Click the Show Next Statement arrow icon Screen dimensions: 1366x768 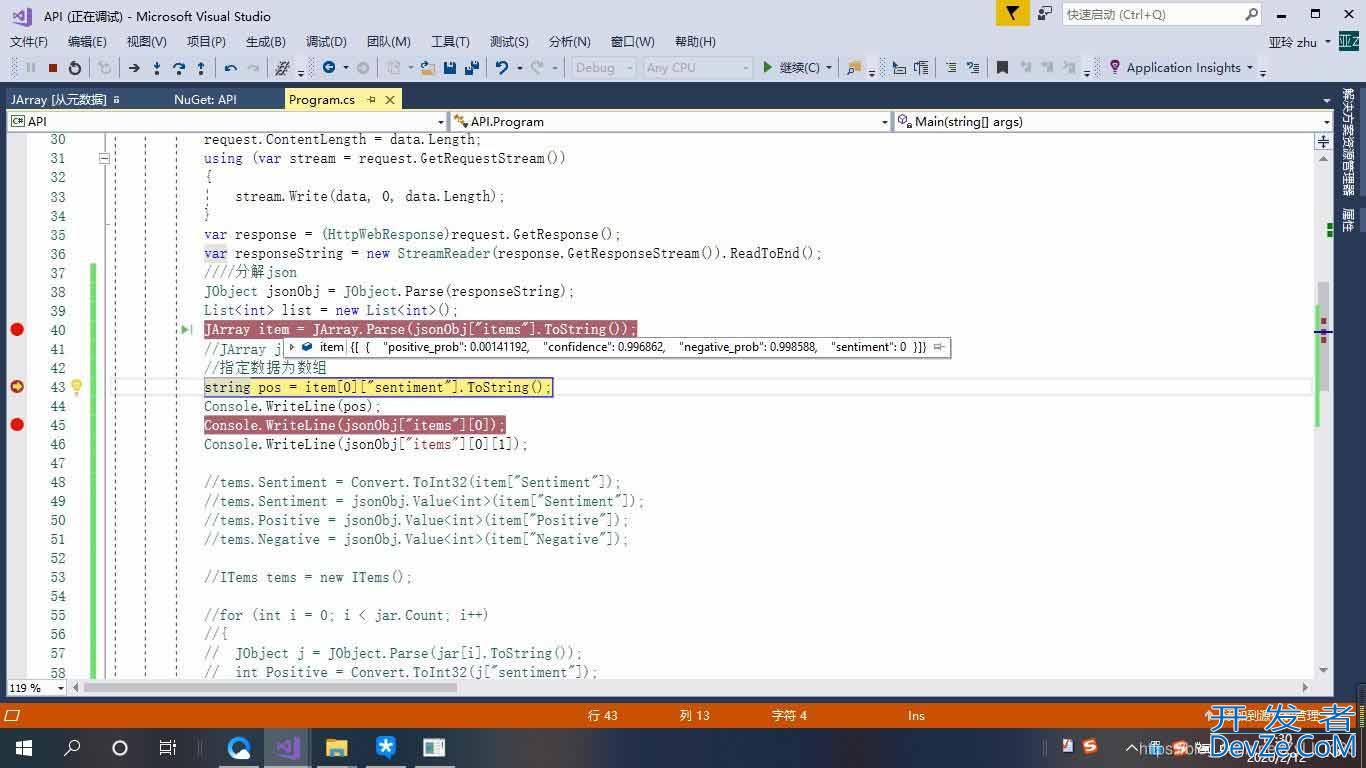[134, 68]
